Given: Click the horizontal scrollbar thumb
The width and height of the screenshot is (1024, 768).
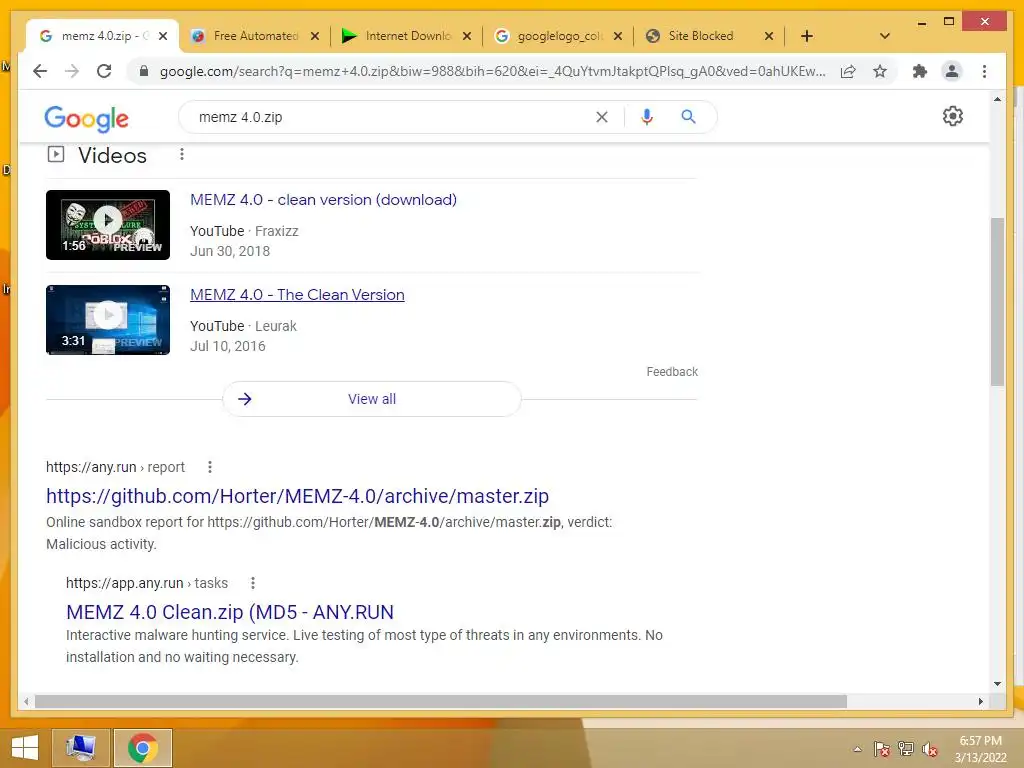Looking at the screenshot, I should (x=441, y=701).
